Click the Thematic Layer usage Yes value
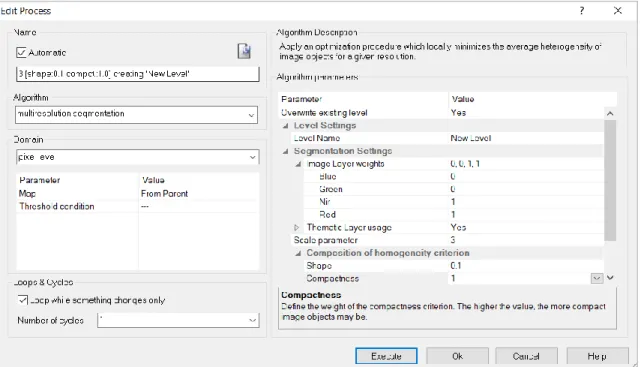Viewport: 641px width, 367px height. click(x=458, y=227)
